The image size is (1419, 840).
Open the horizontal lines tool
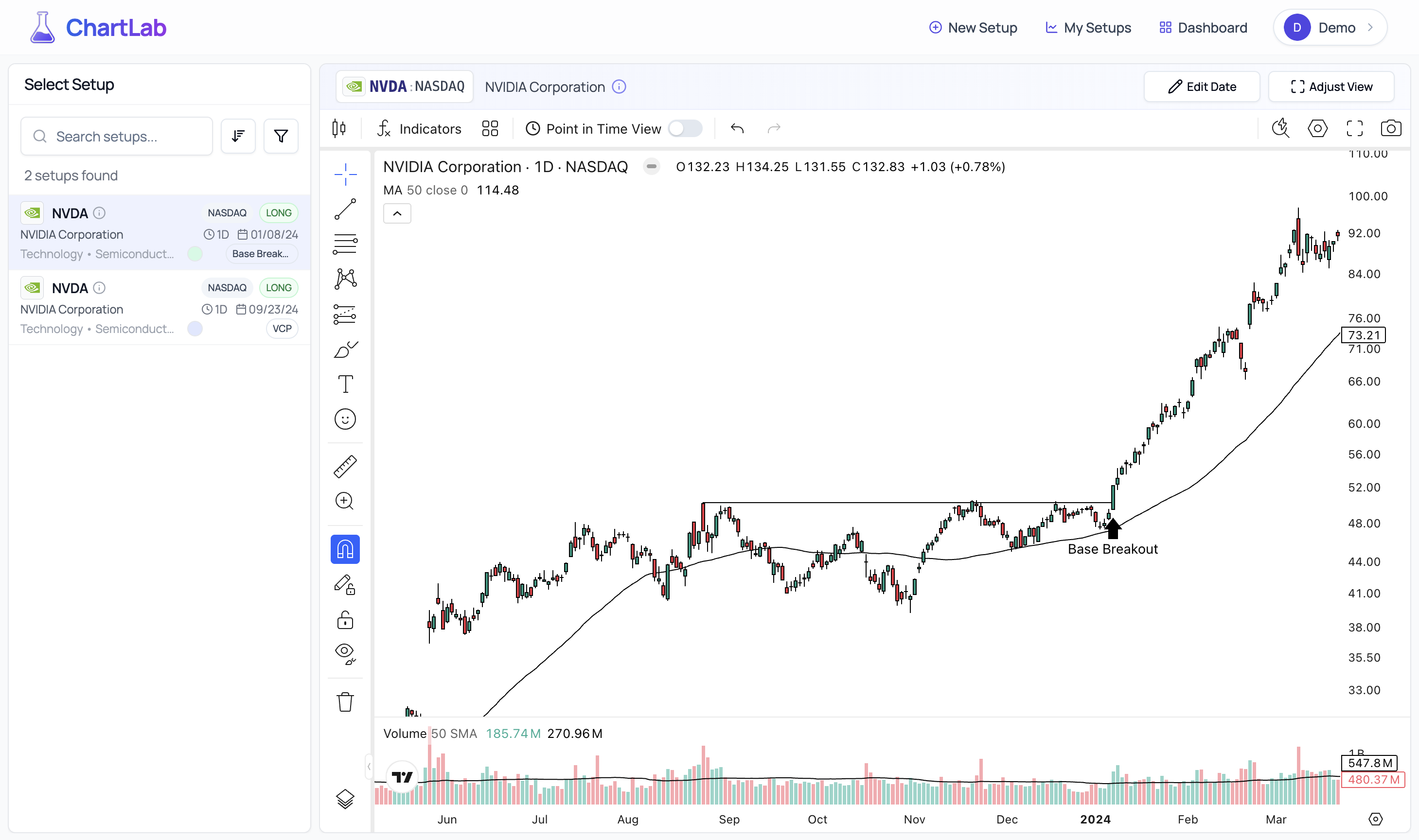tap(345, 244)
